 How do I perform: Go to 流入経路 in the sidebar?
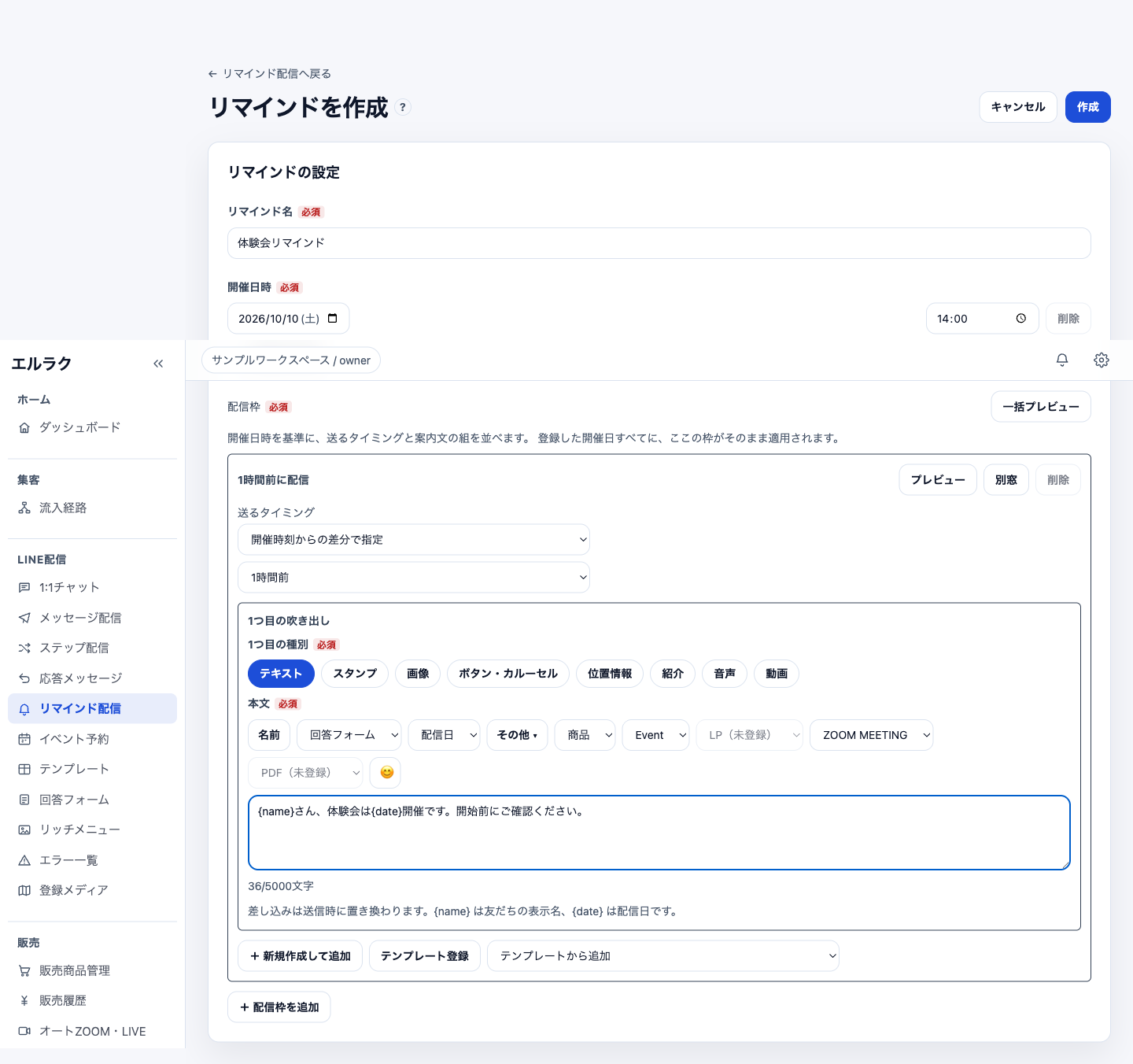click(x=92, y=508)
